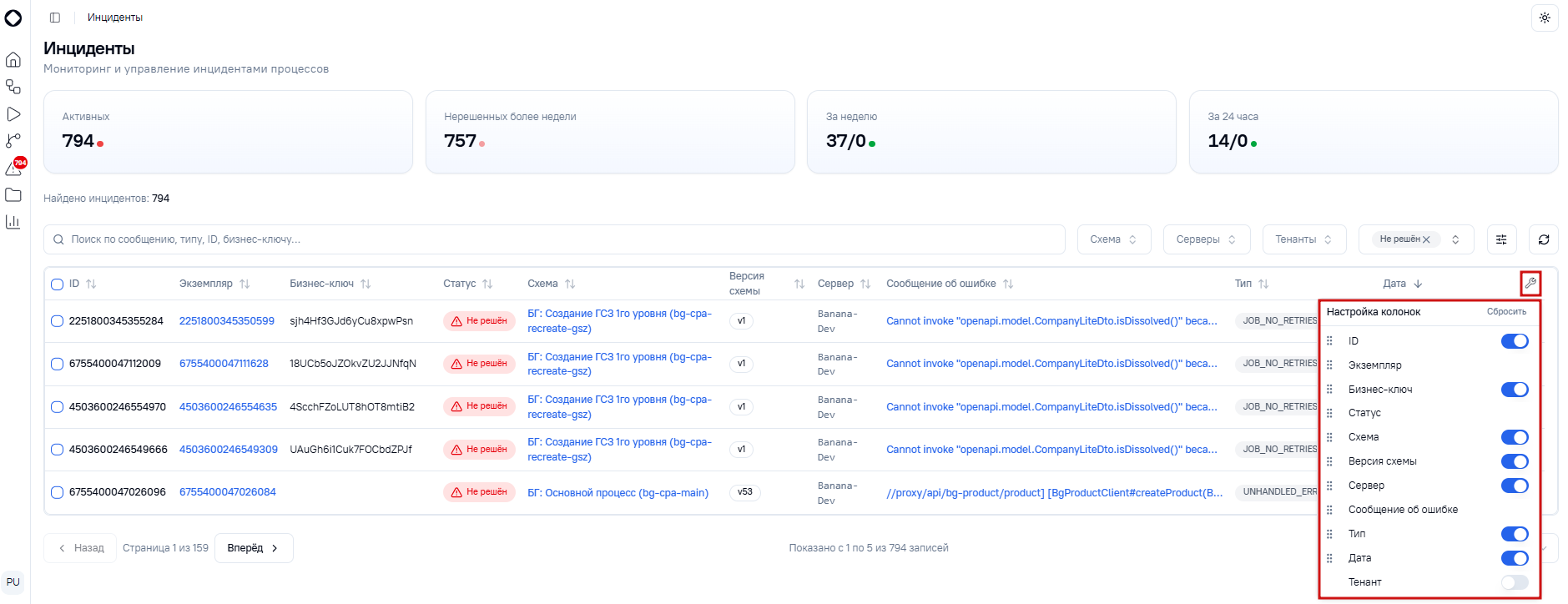Switch theme with sun icon
The image size is (1568, 604).
1545,18
